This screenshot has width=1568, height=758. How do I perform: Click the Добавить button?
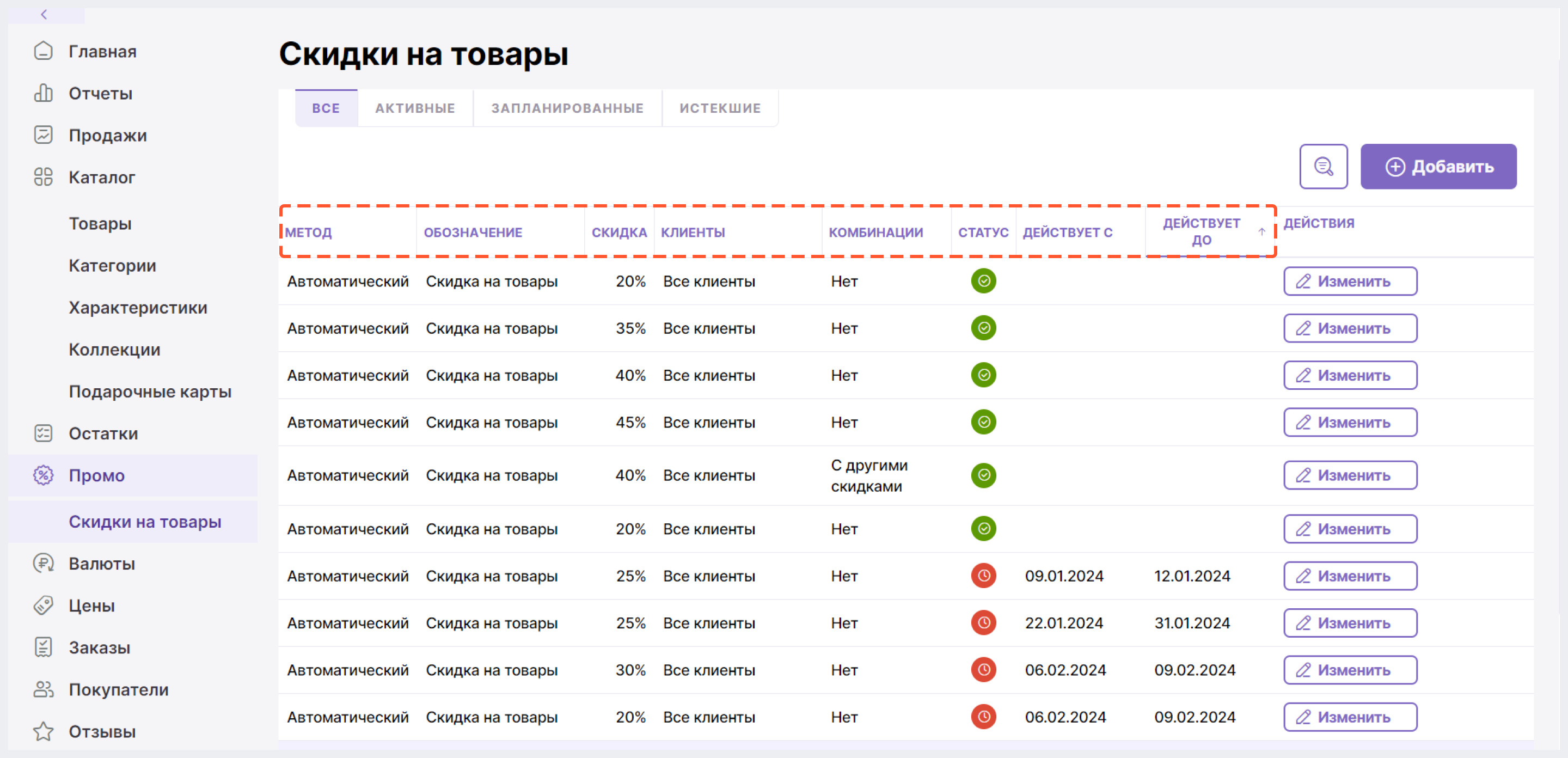[1438, 166]
